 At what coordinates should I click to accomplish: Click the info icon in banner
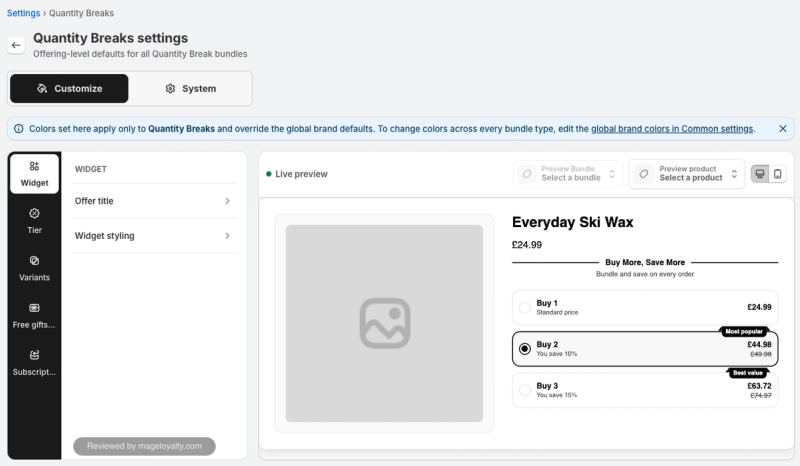[x=18, y=129]
